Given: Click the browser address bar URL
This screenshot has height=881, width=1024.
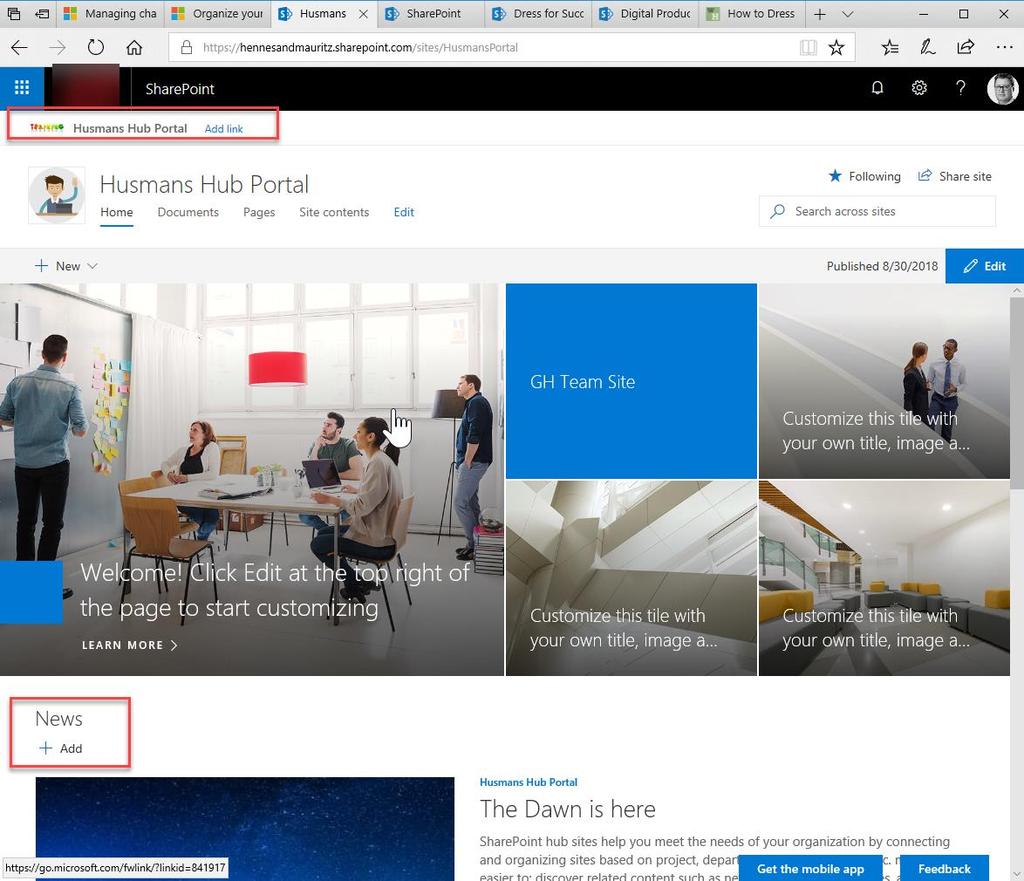Looking at the screenshot, I should coord(360,47).
